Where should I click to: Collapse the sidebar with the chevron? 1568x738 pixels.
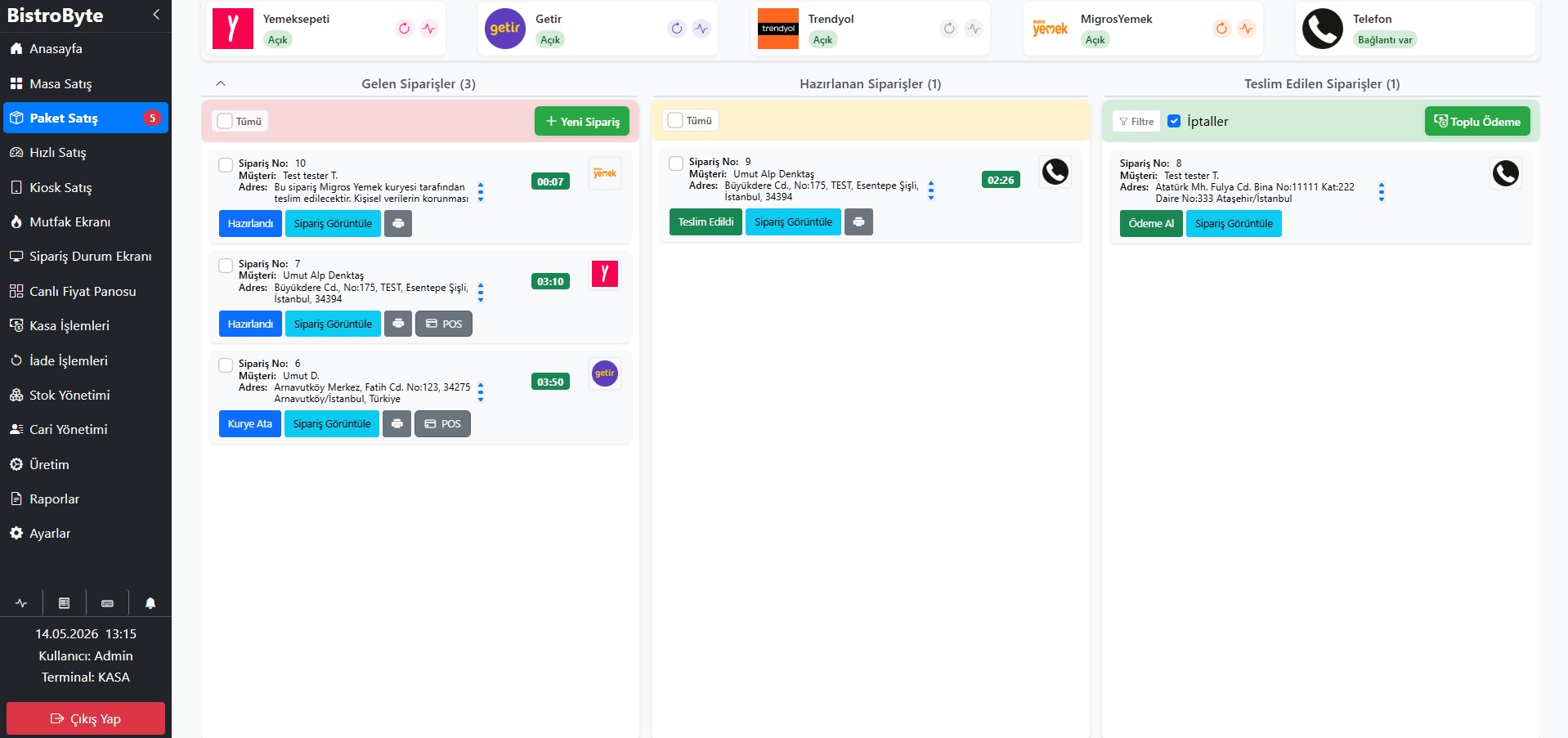point(156,15)
